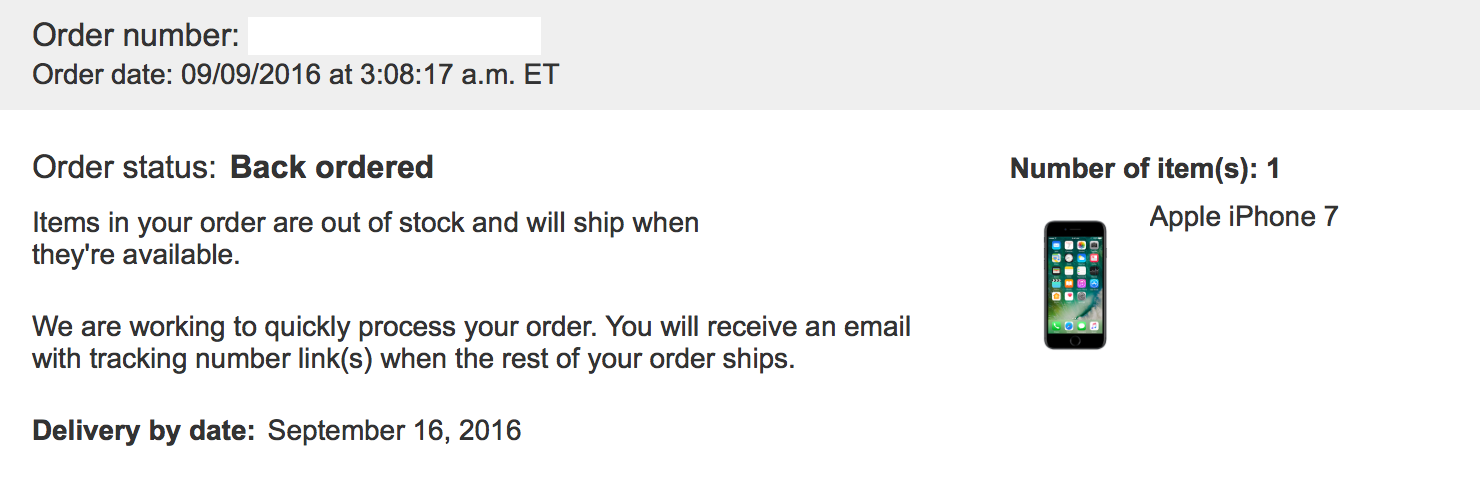Click the Apple iPhone 7 product thumbnail

pyautogui.click(x=1075, y=285)
